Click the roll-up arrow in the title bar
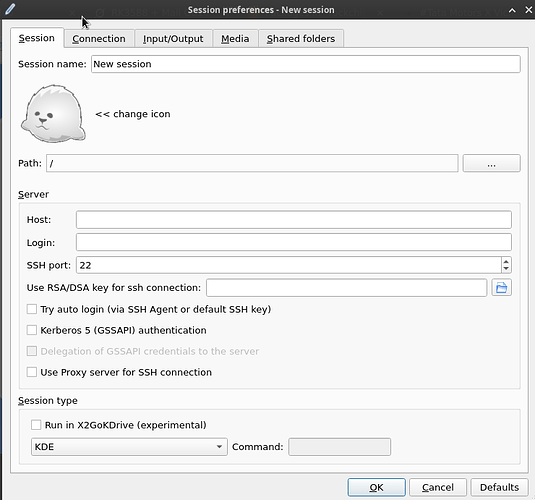This screenshot has height=500, width=535. [512, 10]
